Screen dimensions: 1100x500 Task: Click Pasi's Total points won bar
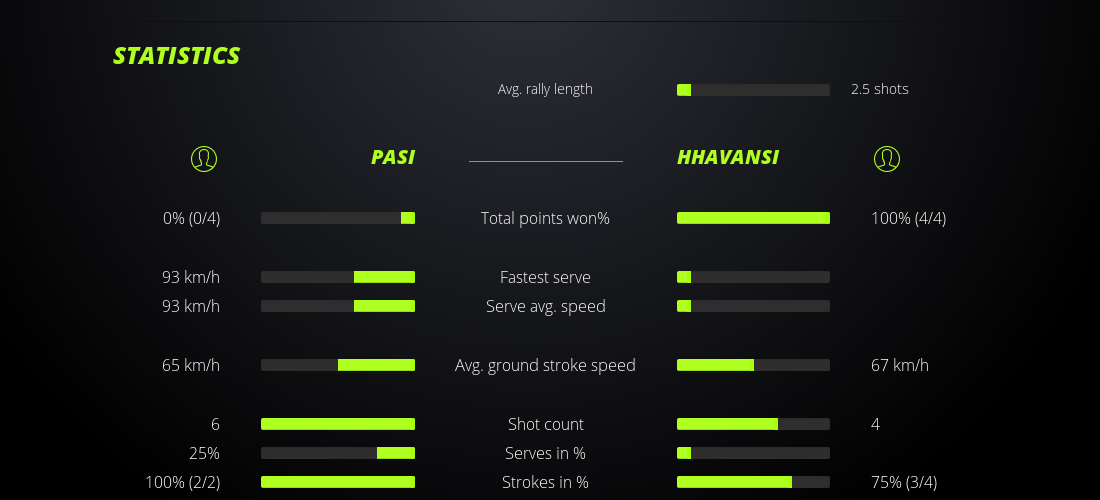(338, 218)
